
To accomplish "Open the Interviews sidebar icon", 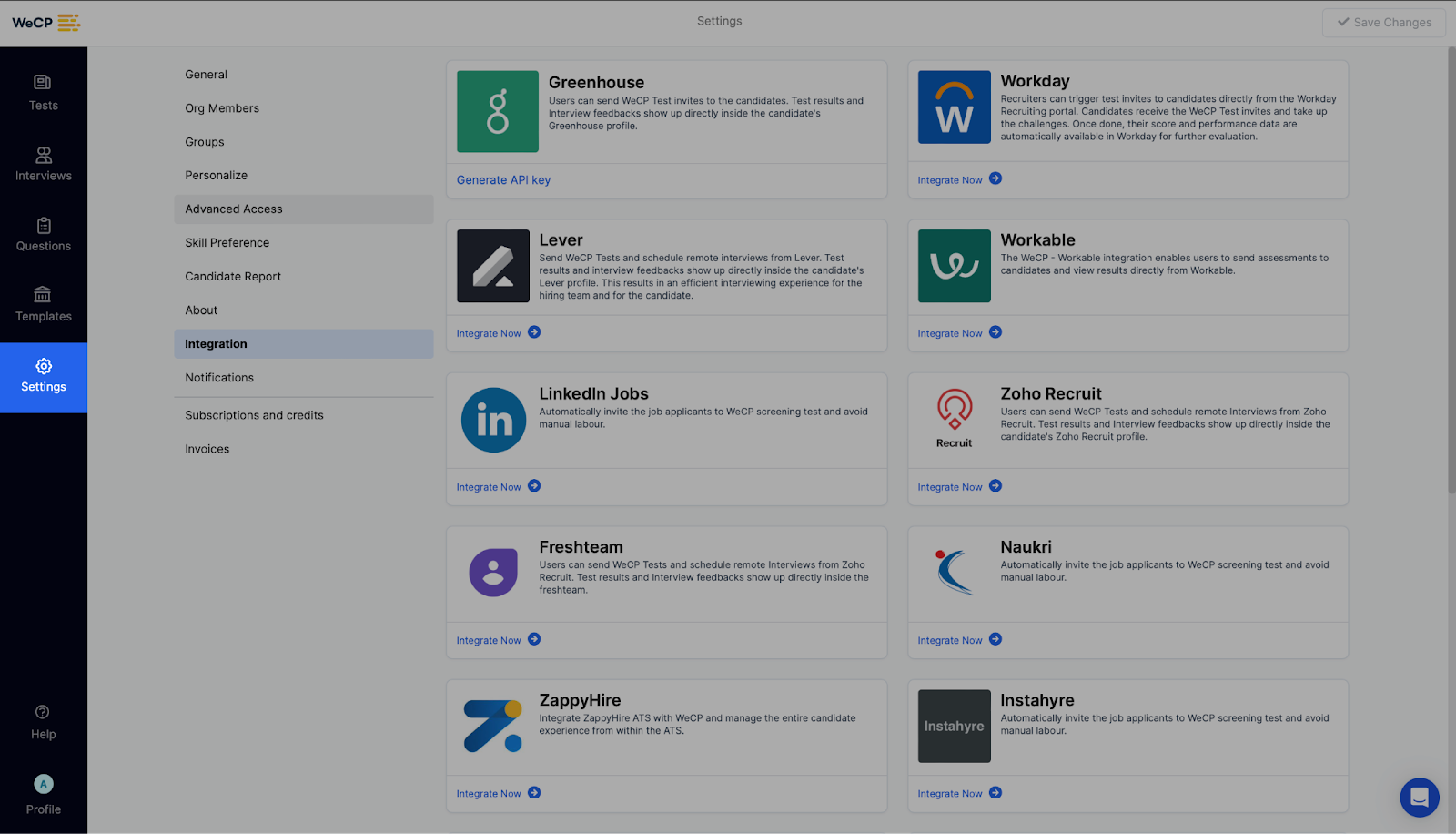I will (x=43, y=154).
